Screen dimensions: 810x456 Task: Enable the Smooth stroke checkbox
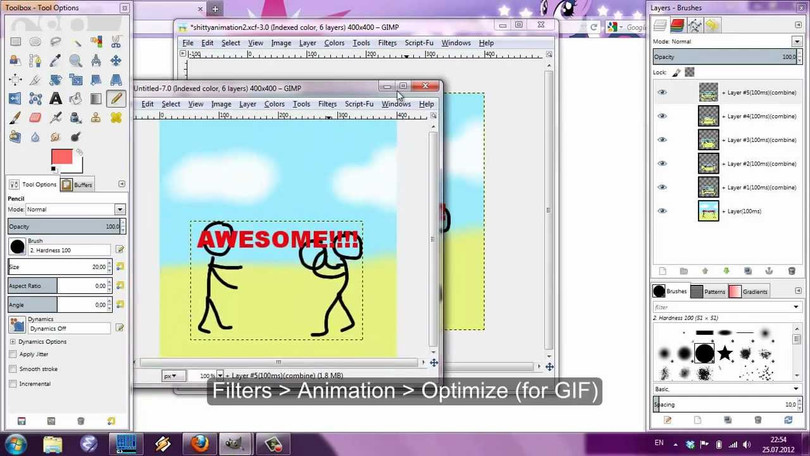[x=12, y=369]
